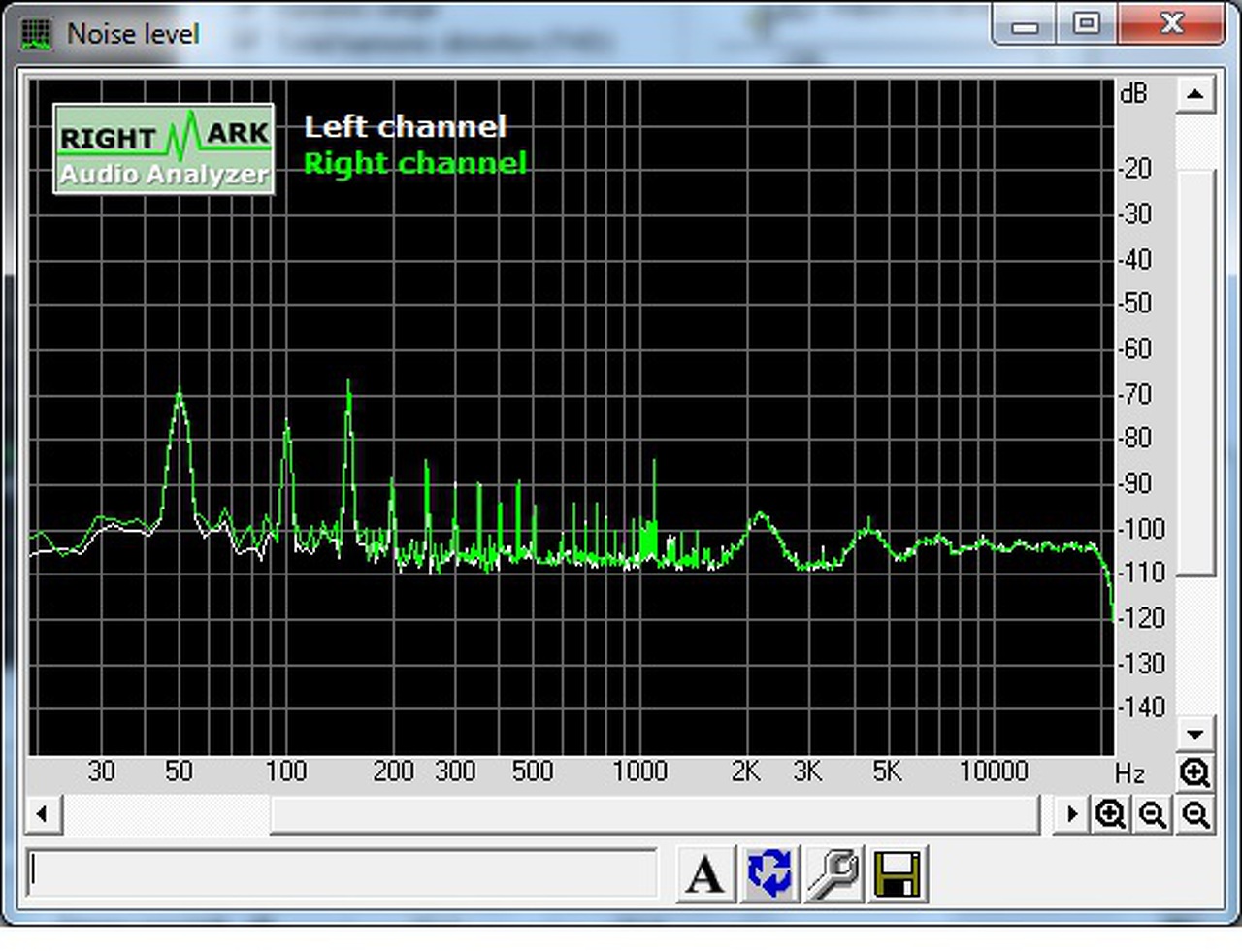Click the horizontal scrollbar track left of thumb
Viewport: 1242px width, 952px height.
click(x=166, y=814)
